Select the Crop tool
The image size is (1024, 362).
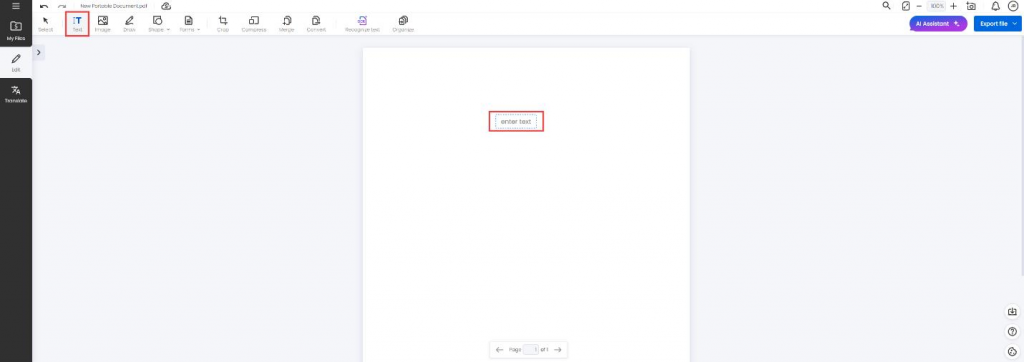(x=223, y=24)
